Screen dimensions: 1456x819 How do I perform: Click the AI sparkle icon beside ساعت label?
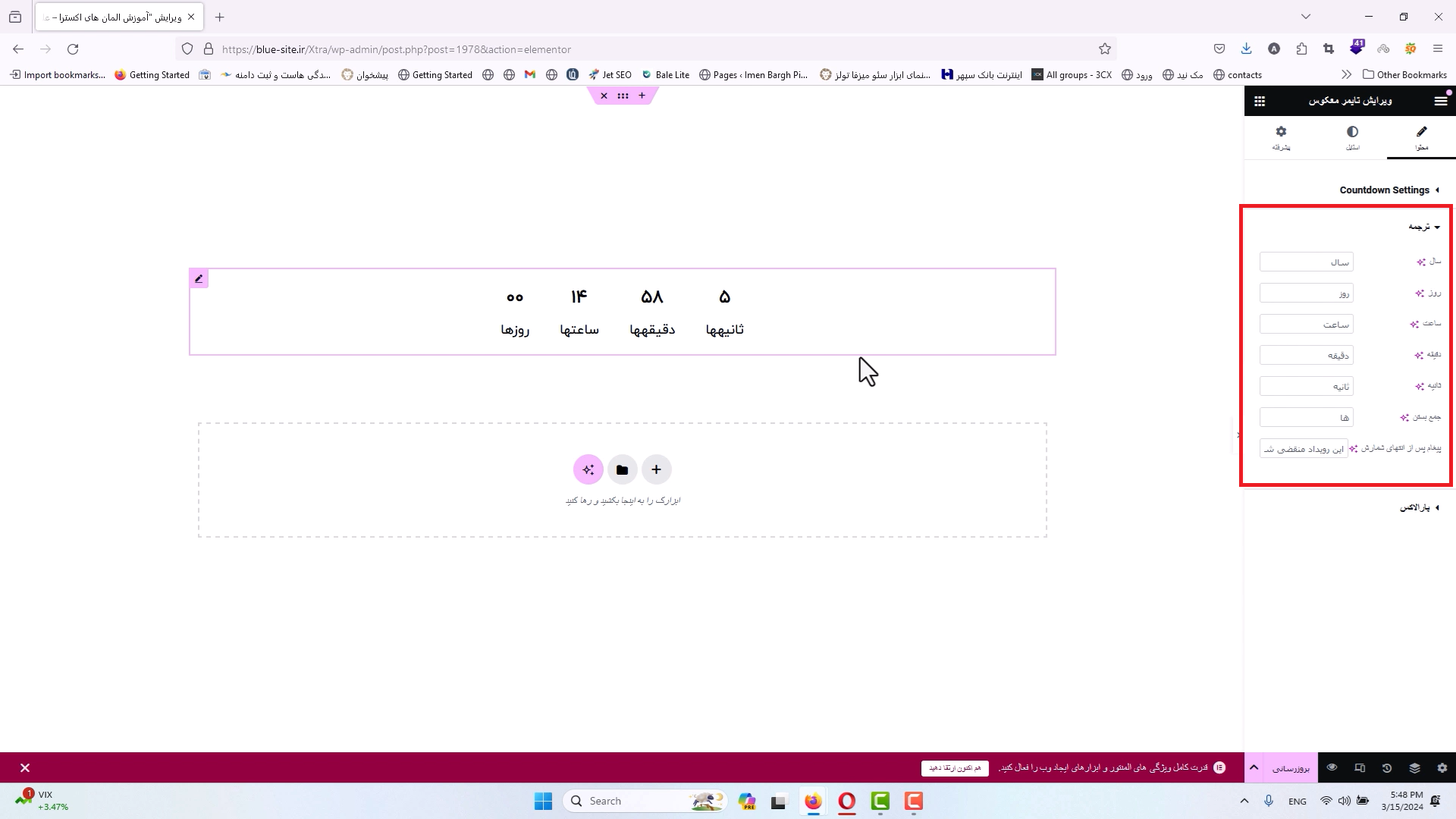click(x=1414, y=324)
